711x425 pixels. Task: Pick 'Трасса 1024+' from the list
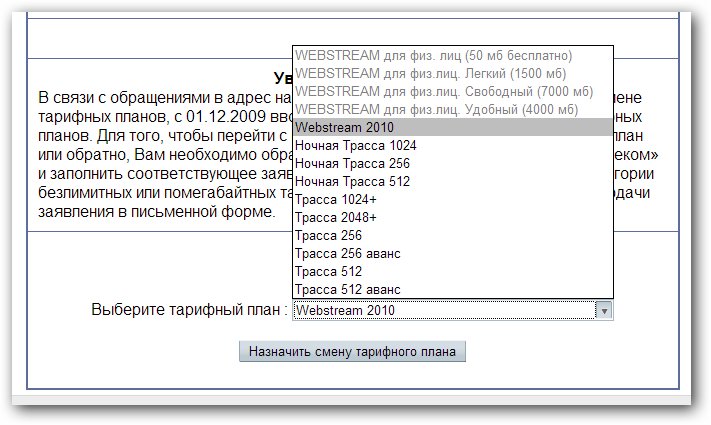coord(453,200)
